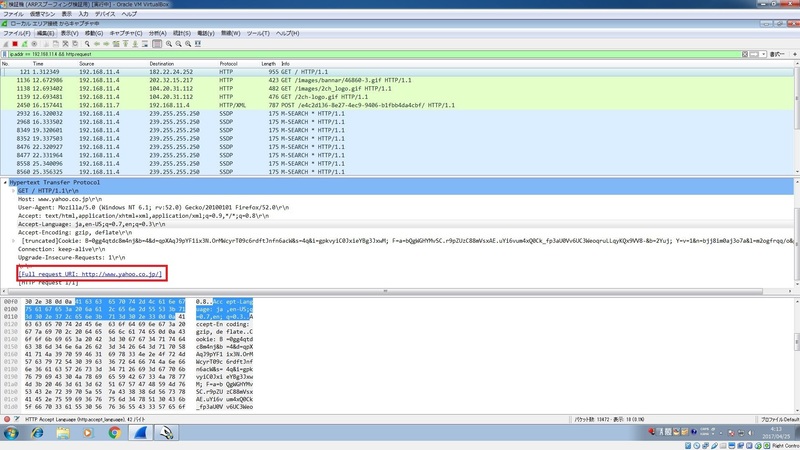Restart the current capture
Viewport: 800px width, 450px height.
24,44
